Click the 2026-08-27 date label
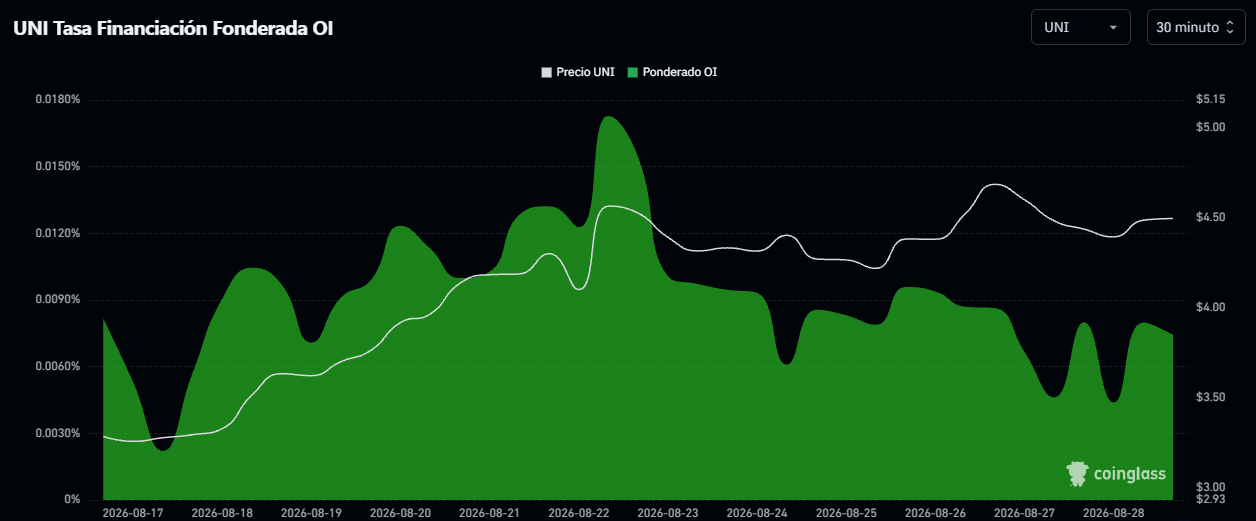Image resolution: width=1256 pixels, height=521 pixels. point(1024,512)
